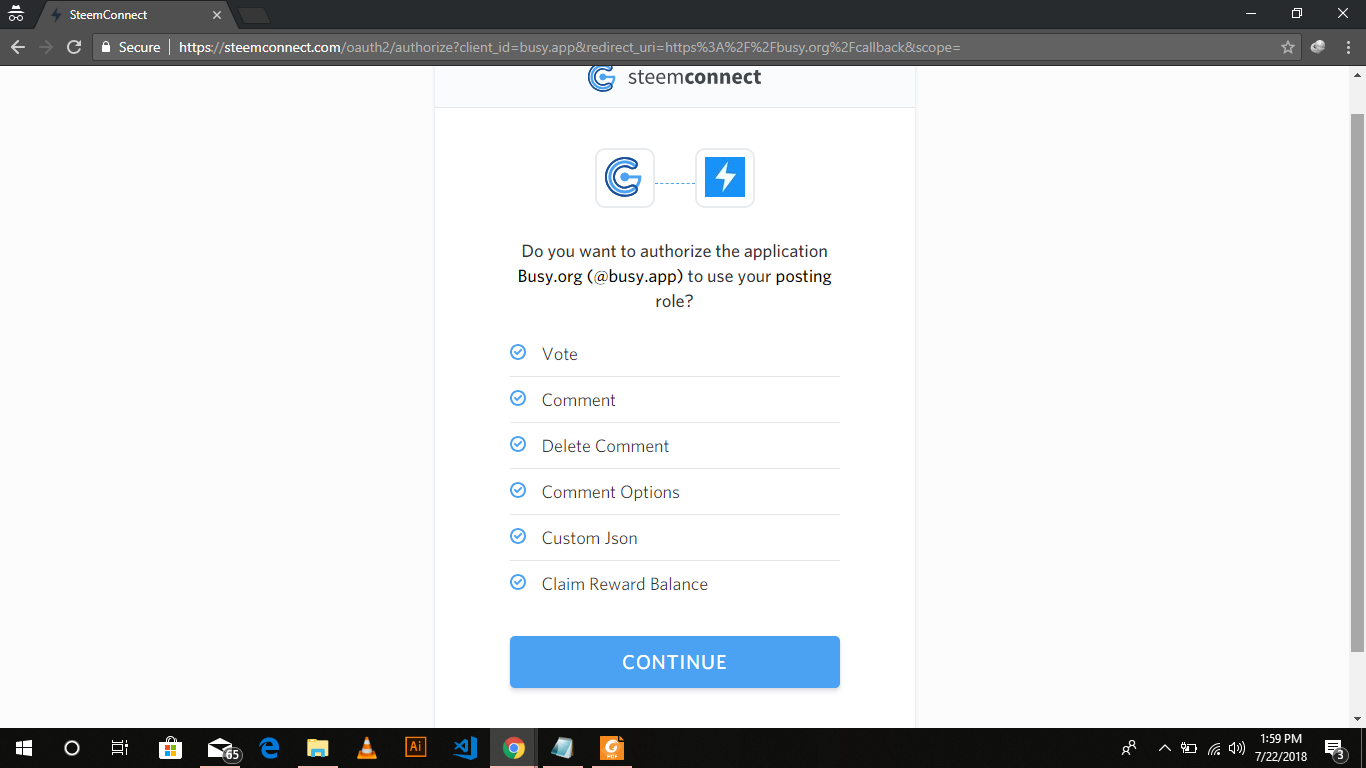This screenshot has width=1366, height=768.
Task: Click the CONTINUE button
Action: pos(675,662)
